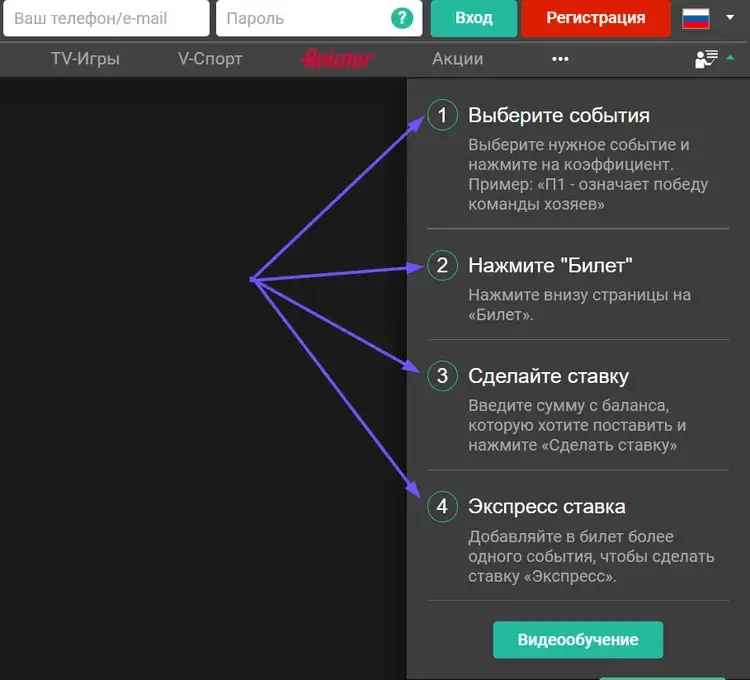Collapse the tutorial panel green arrow
Image resolution: width=750 pixels, height=680 pixels.
tap(730, 58)
